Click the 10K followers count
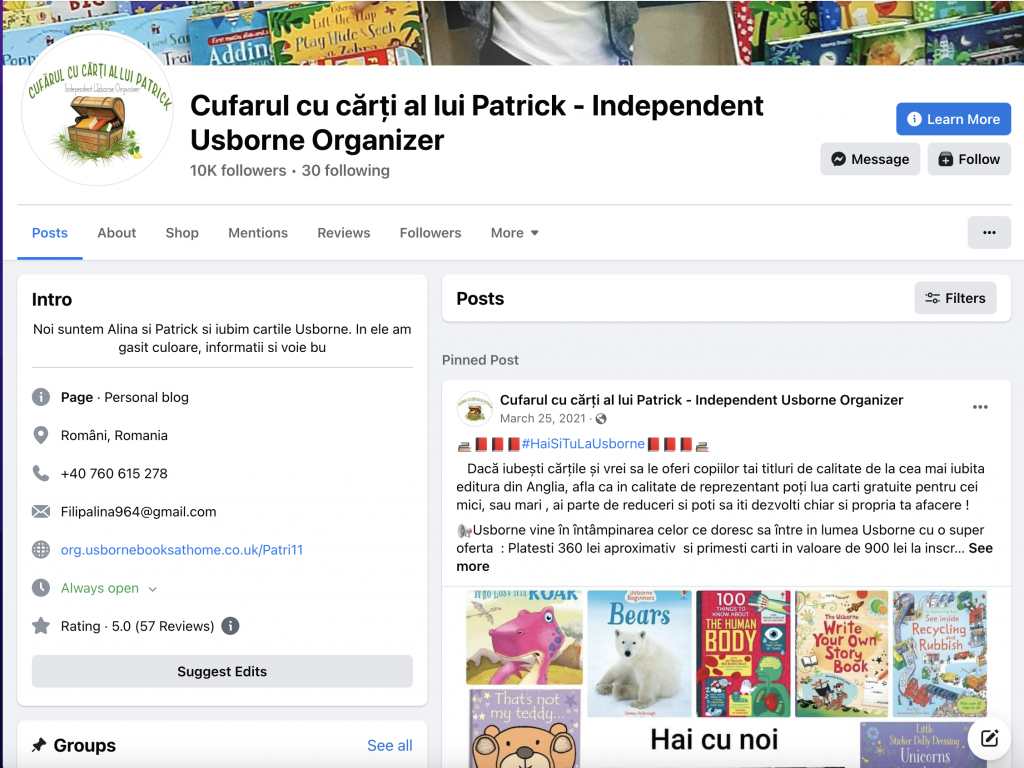The width and height of the screenshot is (1024, 768). [x=238, y=170]
